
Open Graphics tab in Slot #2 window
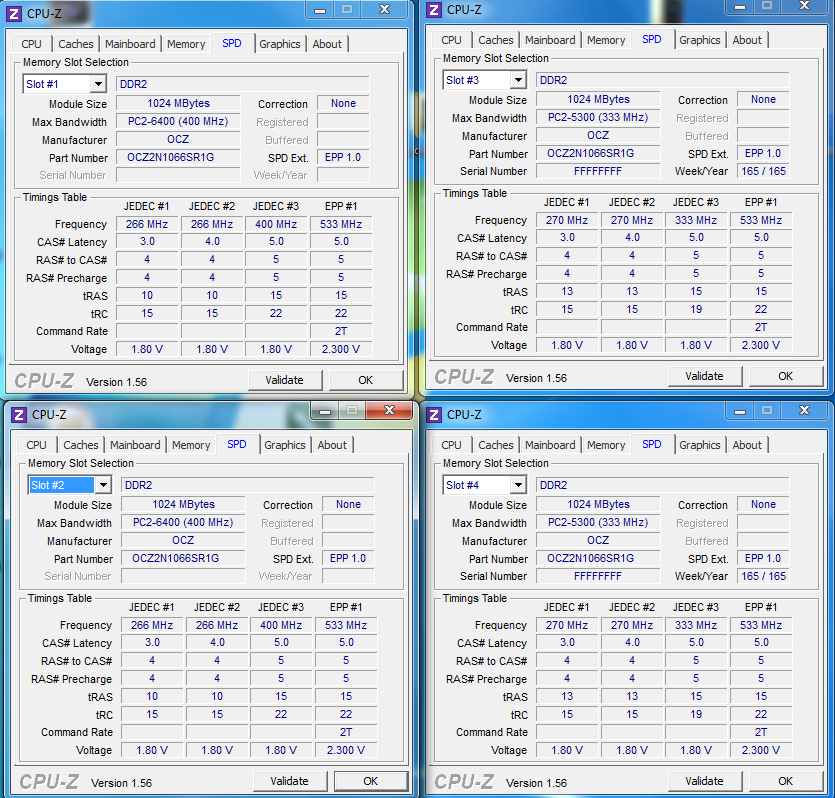pyautogui.click(x=285, y=445)
